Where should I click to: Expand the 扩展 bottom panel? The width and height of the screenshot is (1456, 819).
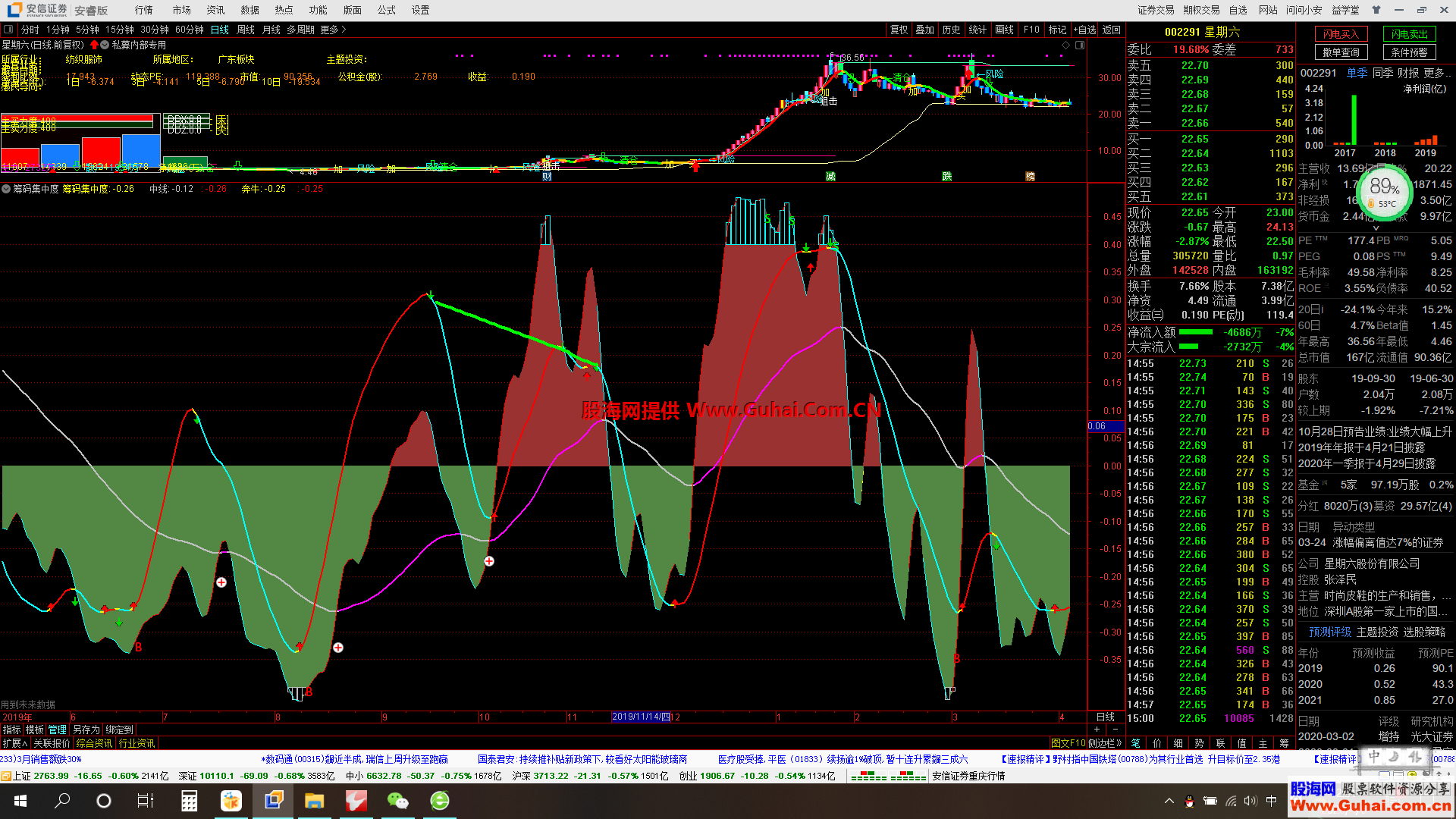14,744
